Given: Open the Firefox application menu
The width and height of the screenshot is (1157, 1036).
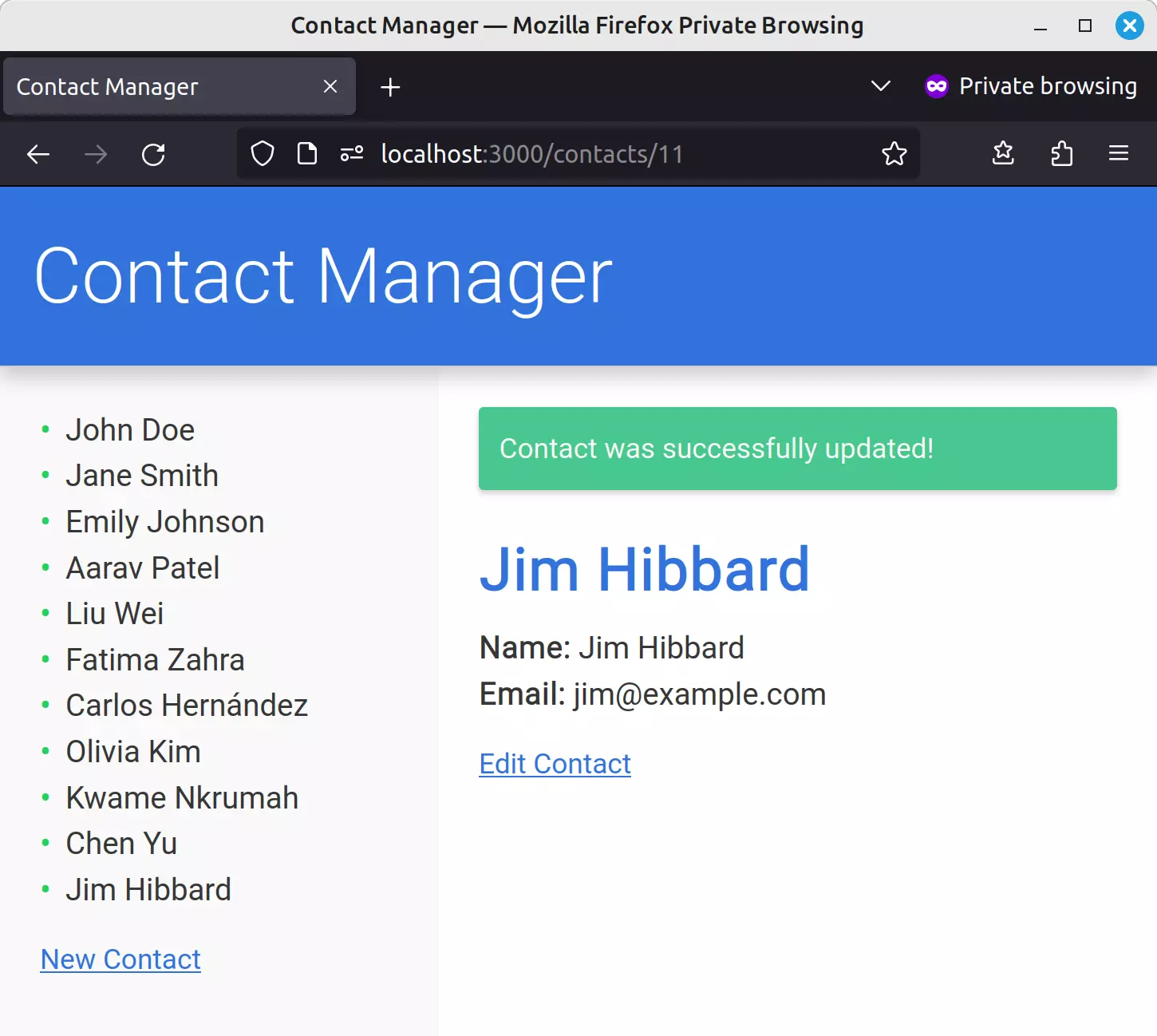Looking at the screenshot, I should tap(1119, 153).
